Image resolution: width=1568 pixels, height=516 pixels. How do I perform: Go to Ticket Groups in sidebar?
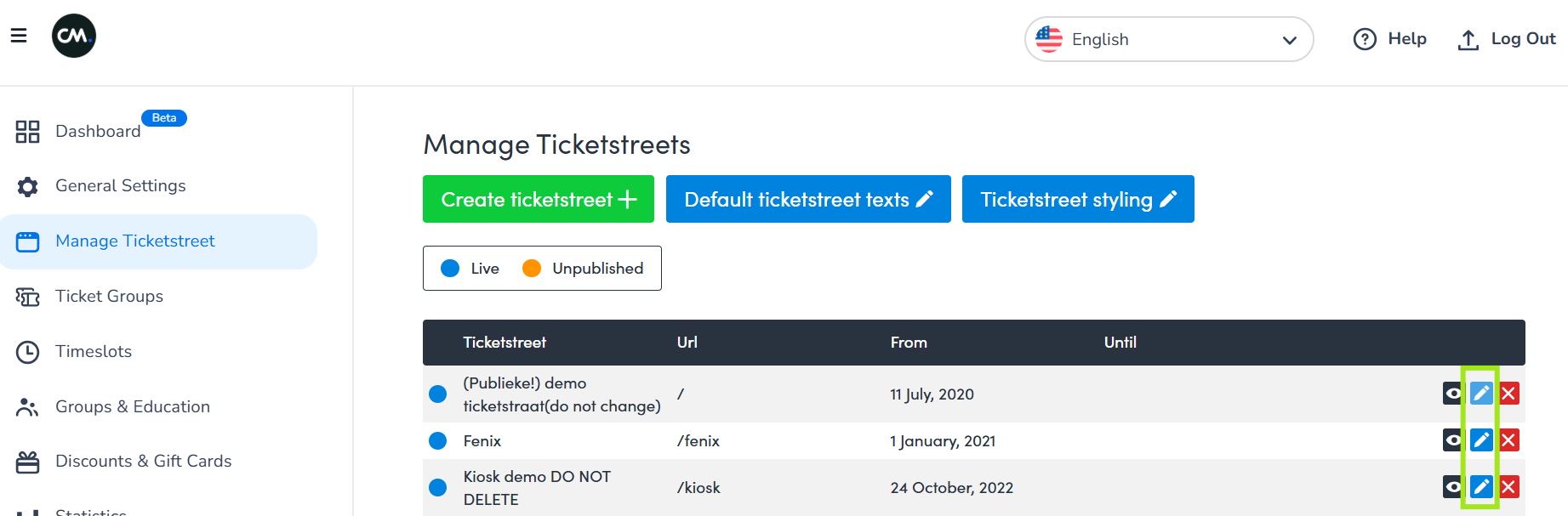pyautogui.click(x=109, y=297)
